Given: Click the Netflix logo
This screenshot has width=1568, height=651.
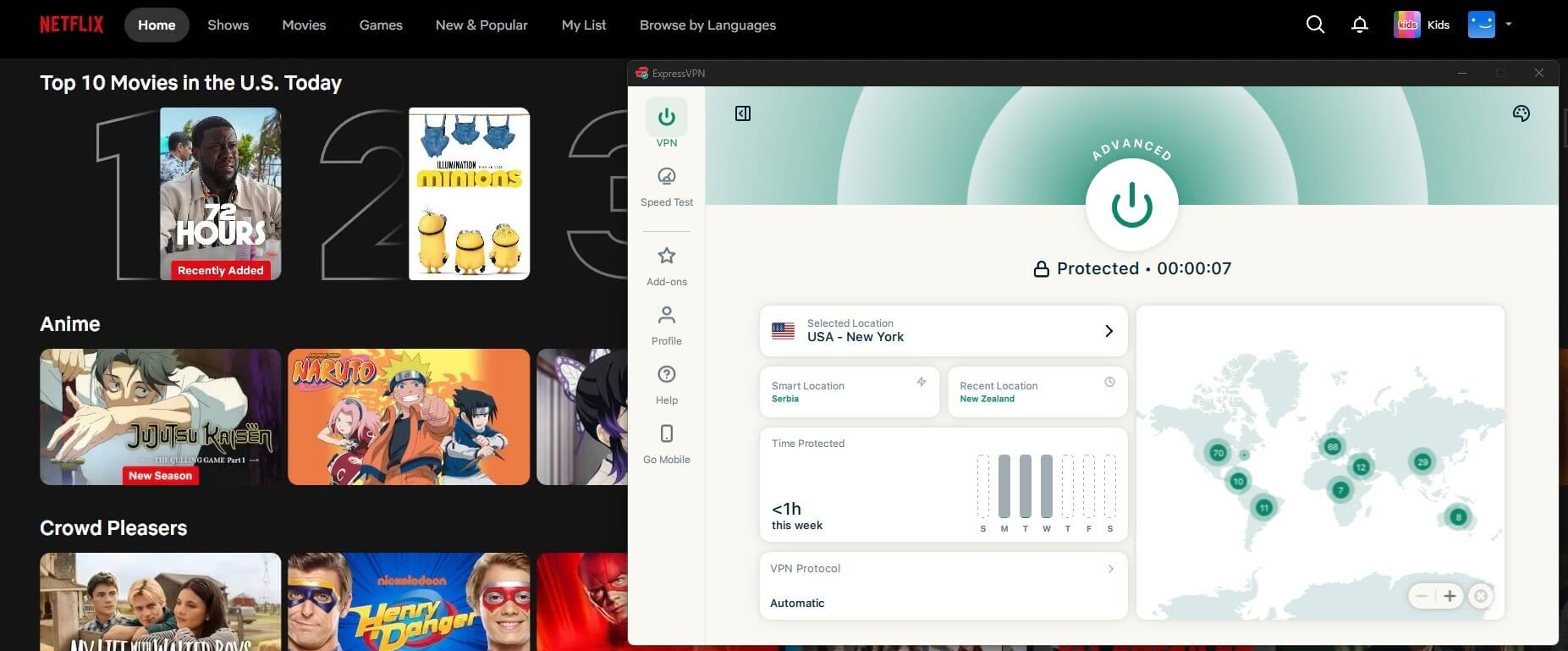Looking at the screenshot, I should 72,25.
